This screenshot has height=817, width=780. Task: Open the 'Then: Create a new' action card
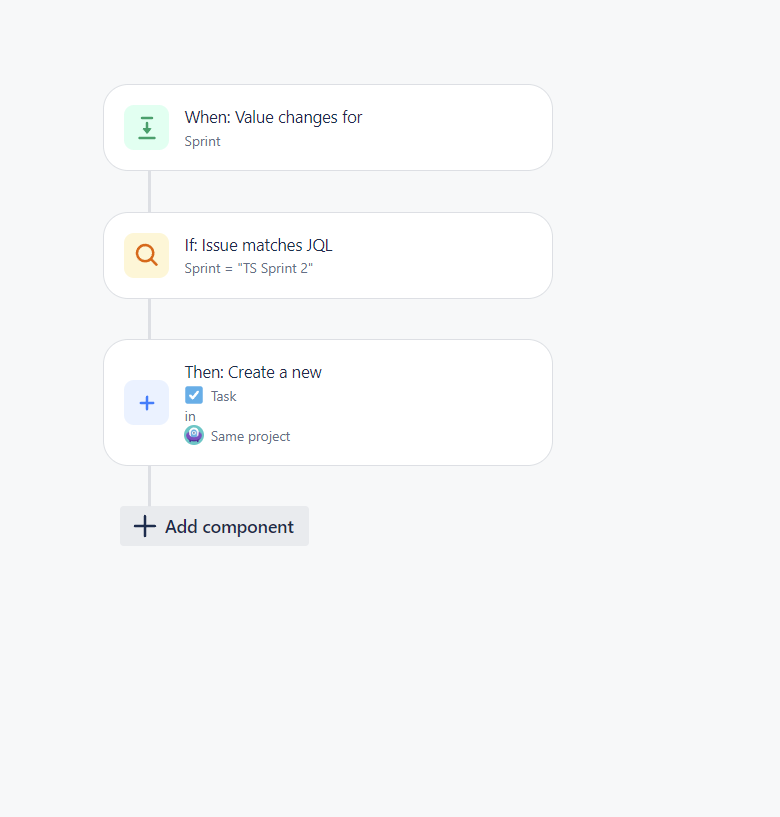[x=328, y=403]
